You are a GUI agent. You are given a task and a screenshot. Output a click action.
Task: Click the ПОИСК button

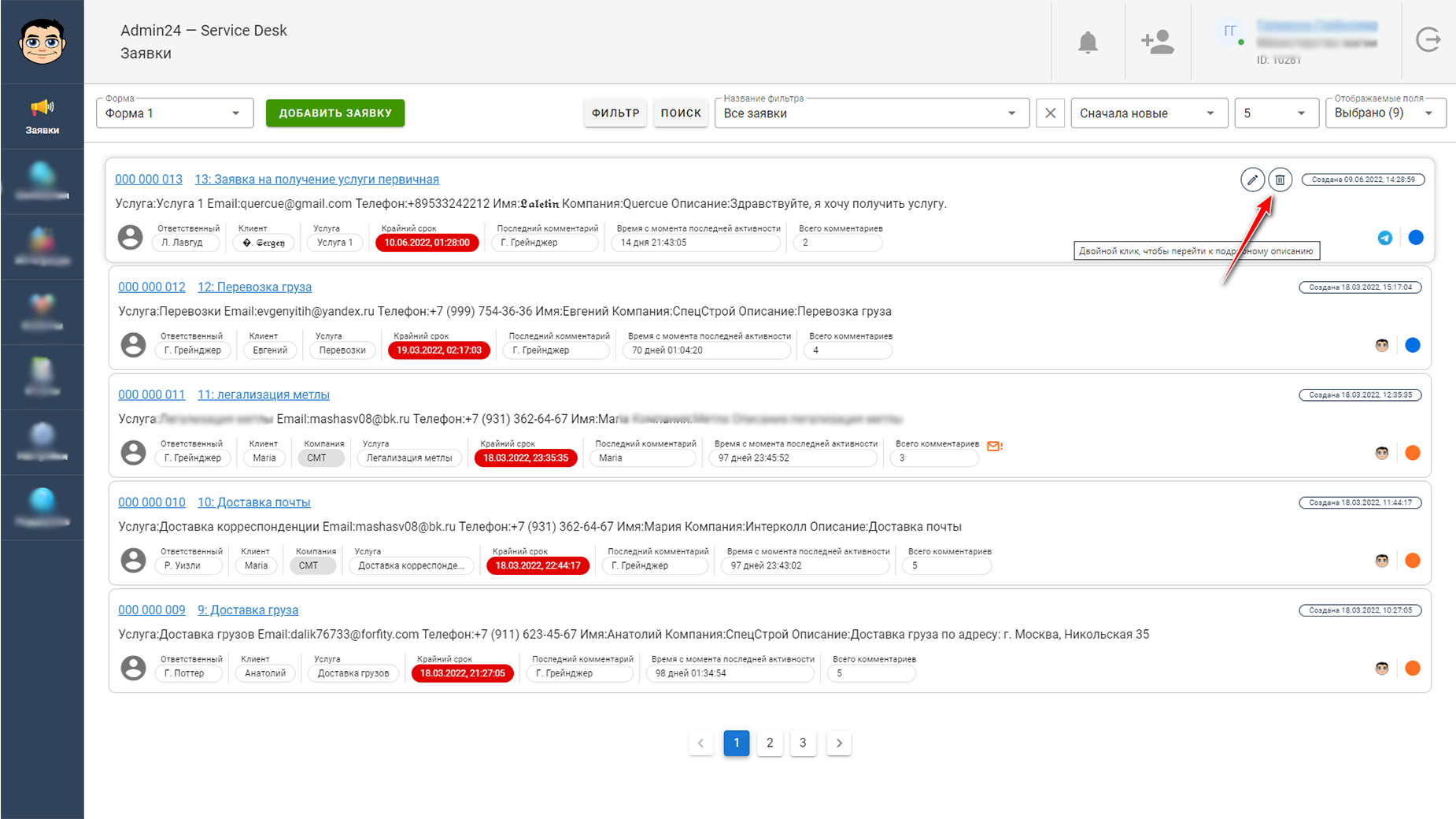[681, 113]
